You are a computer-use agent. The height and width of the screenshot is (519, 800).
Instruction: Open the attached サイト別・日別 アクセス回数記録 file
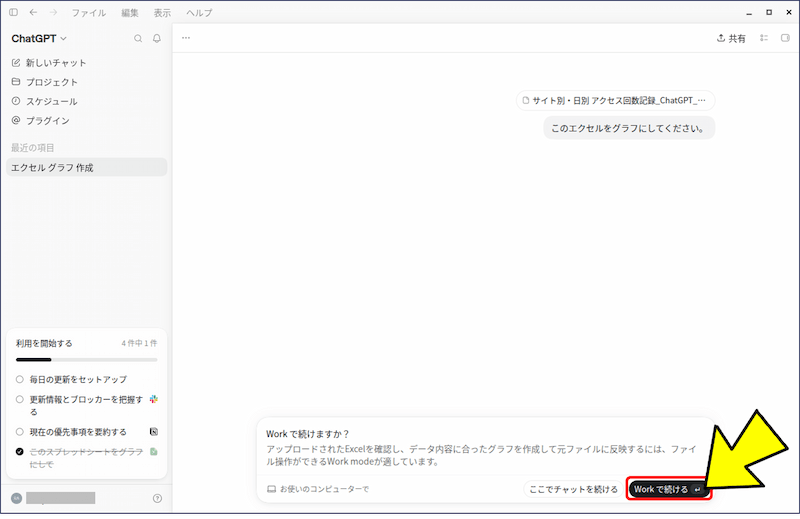coord(615,101)
